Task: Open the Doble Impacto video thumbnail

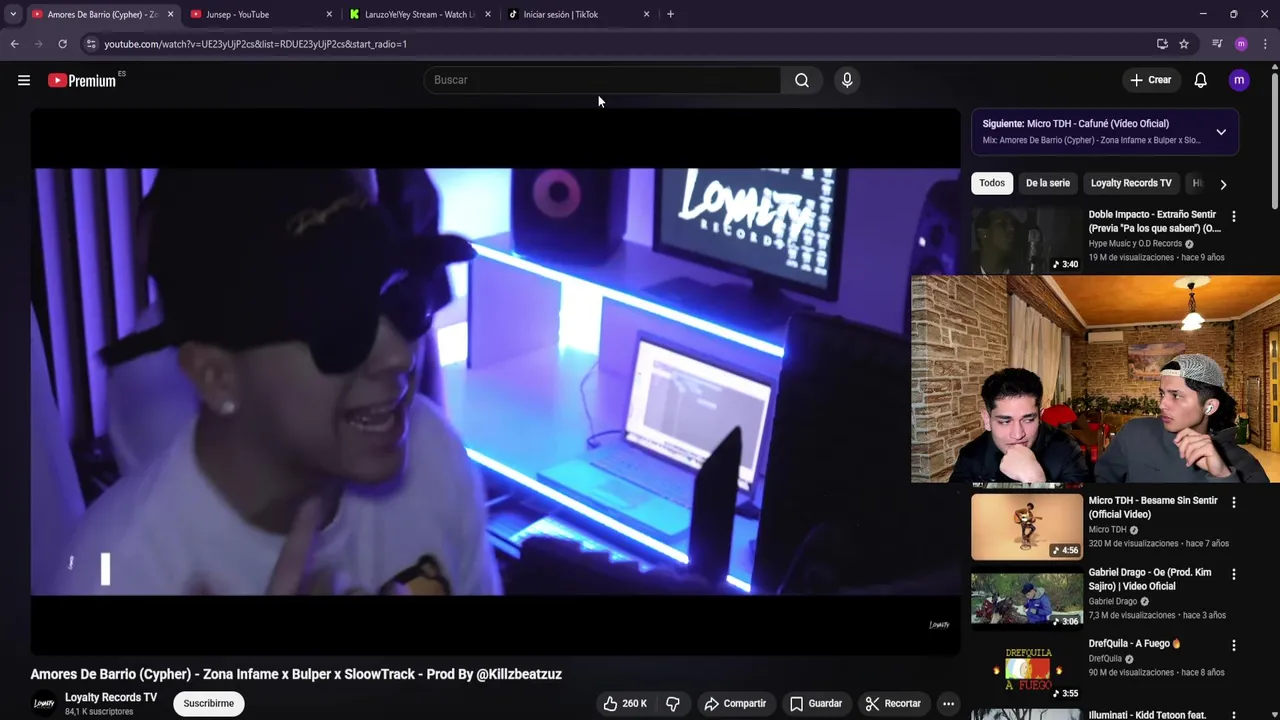Action: point(1027,240)
